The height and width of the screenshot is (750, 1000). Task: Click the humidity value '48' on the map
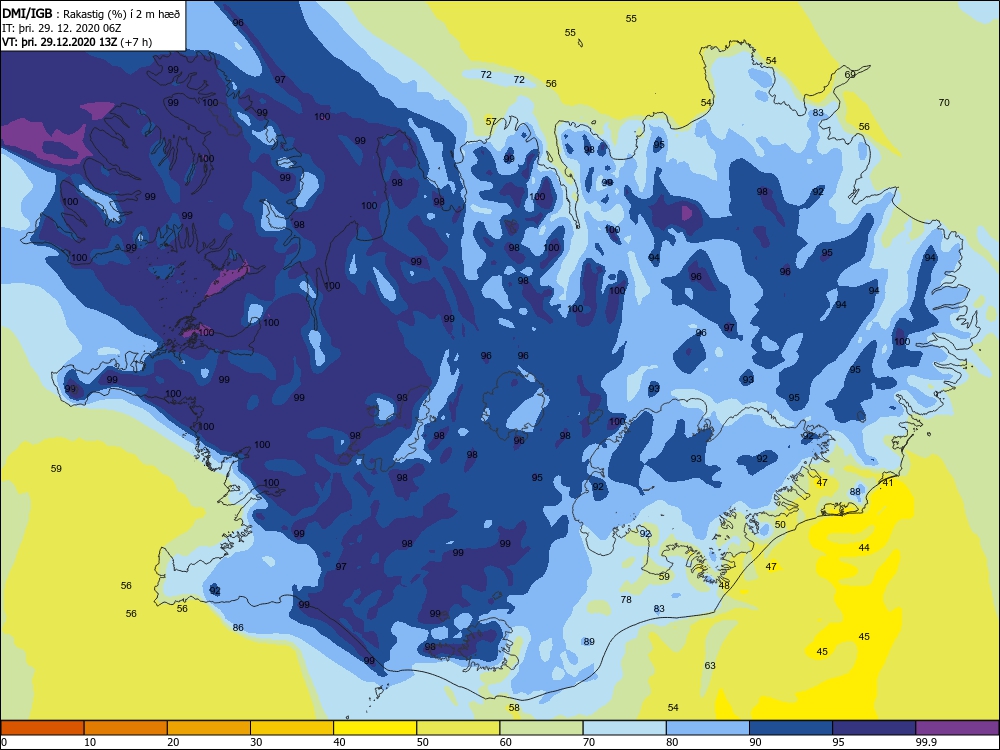pos(724,585)
